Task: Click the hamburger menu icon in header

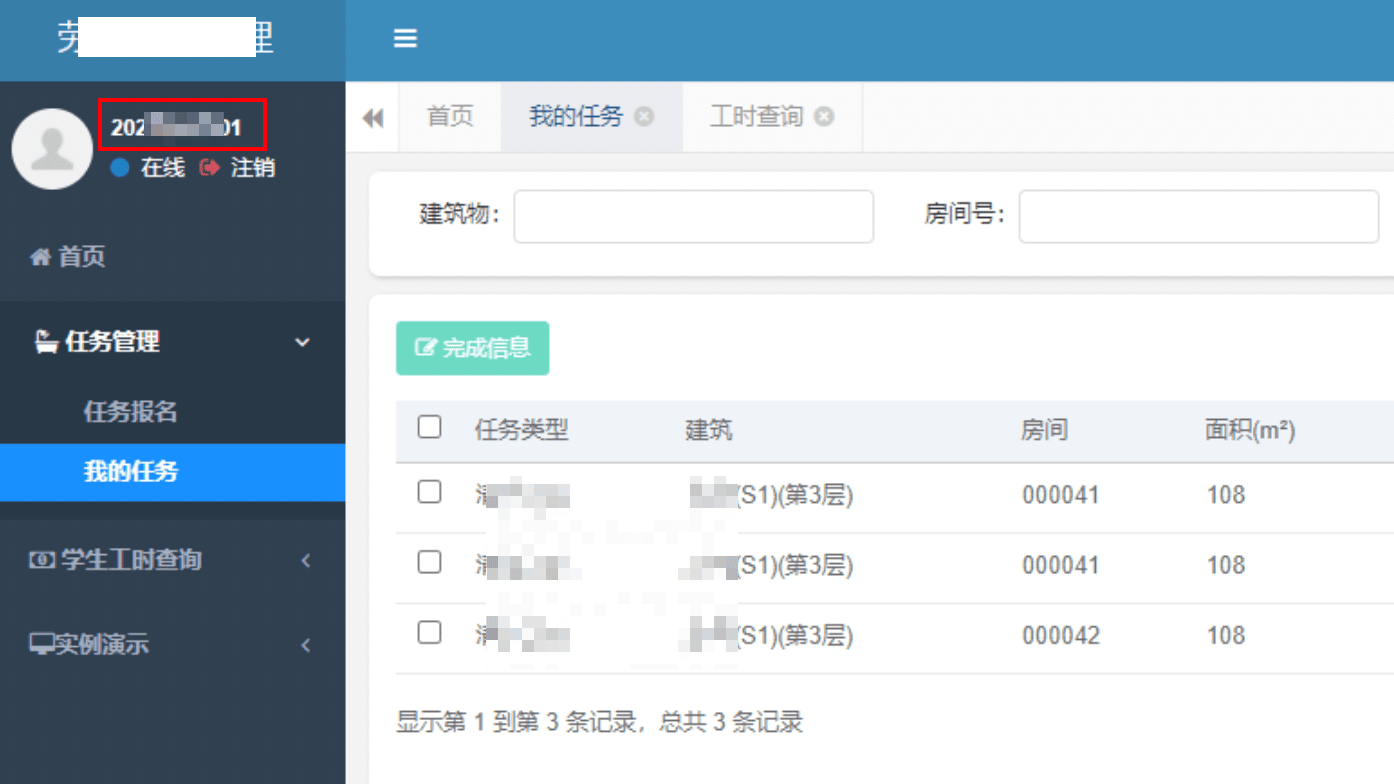Action: click(x=405, y=39)
